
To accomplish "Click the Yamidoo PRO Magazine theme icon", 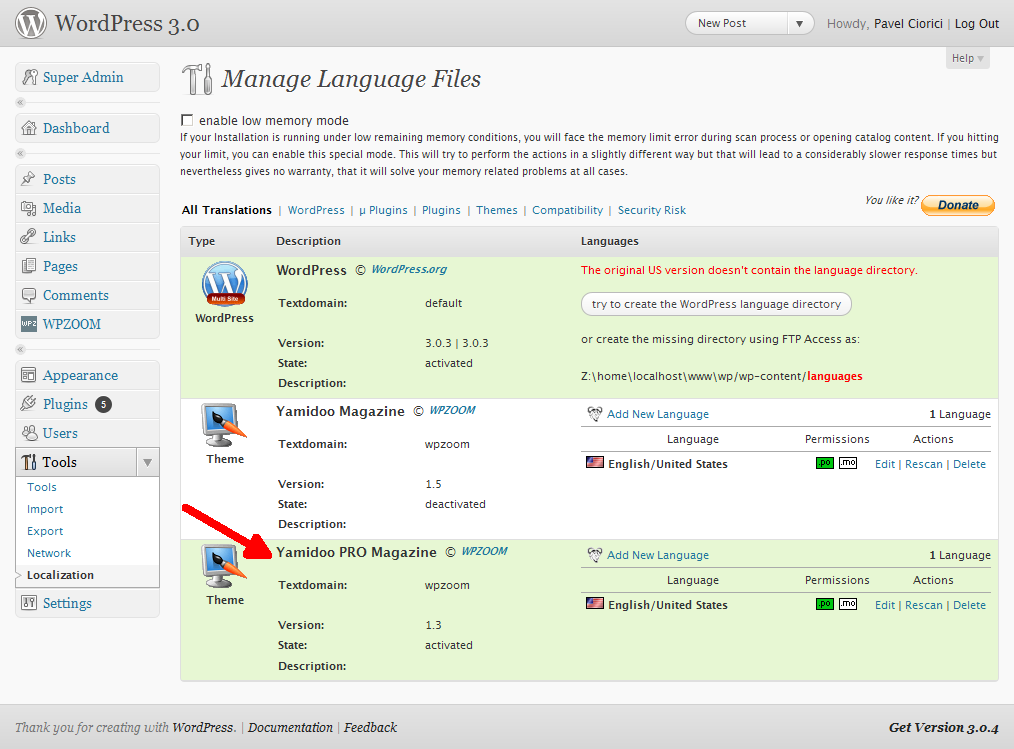I will click(x=224, y=566).
